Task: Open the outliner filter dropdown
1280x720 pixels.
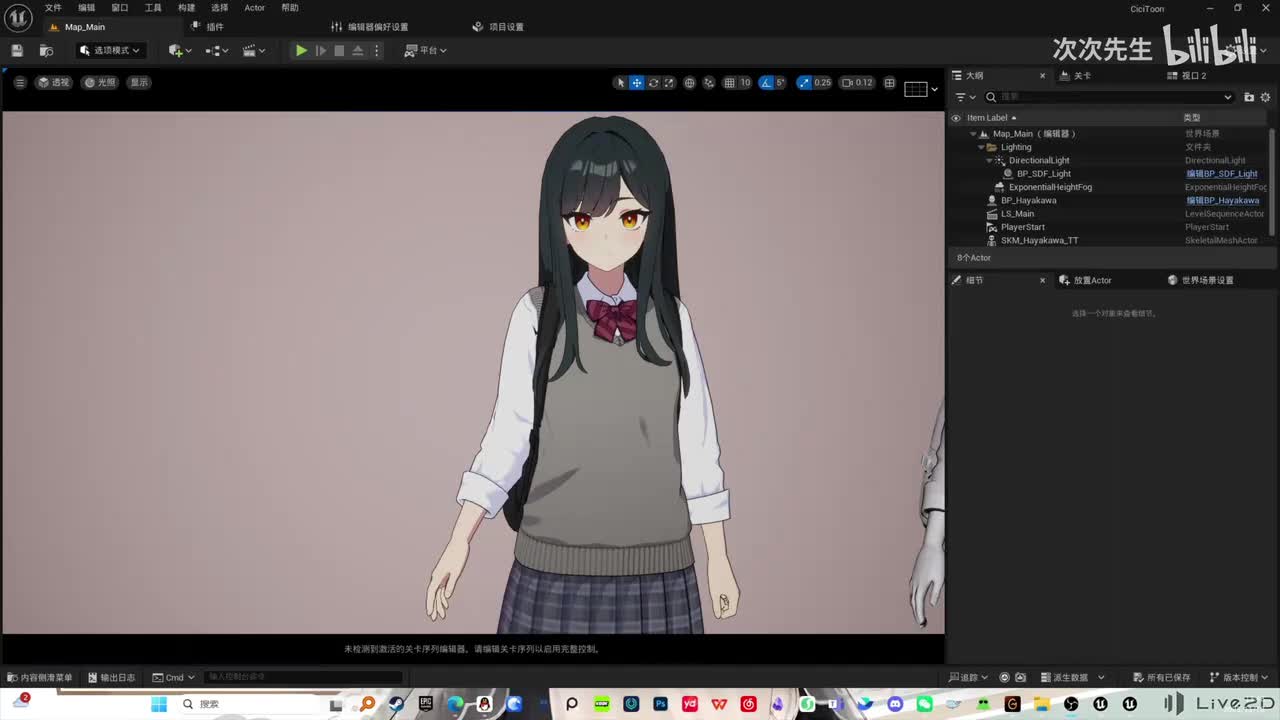Action: point(965,97)
